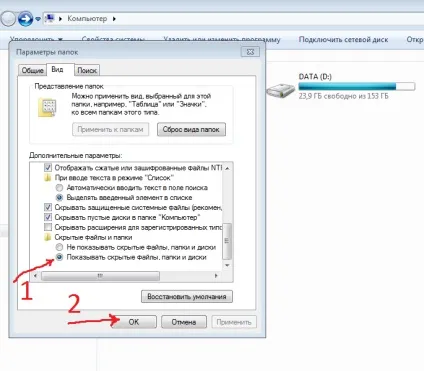Click Сброс вида папок button
424x371 pixels.
(x=191, y=130)
